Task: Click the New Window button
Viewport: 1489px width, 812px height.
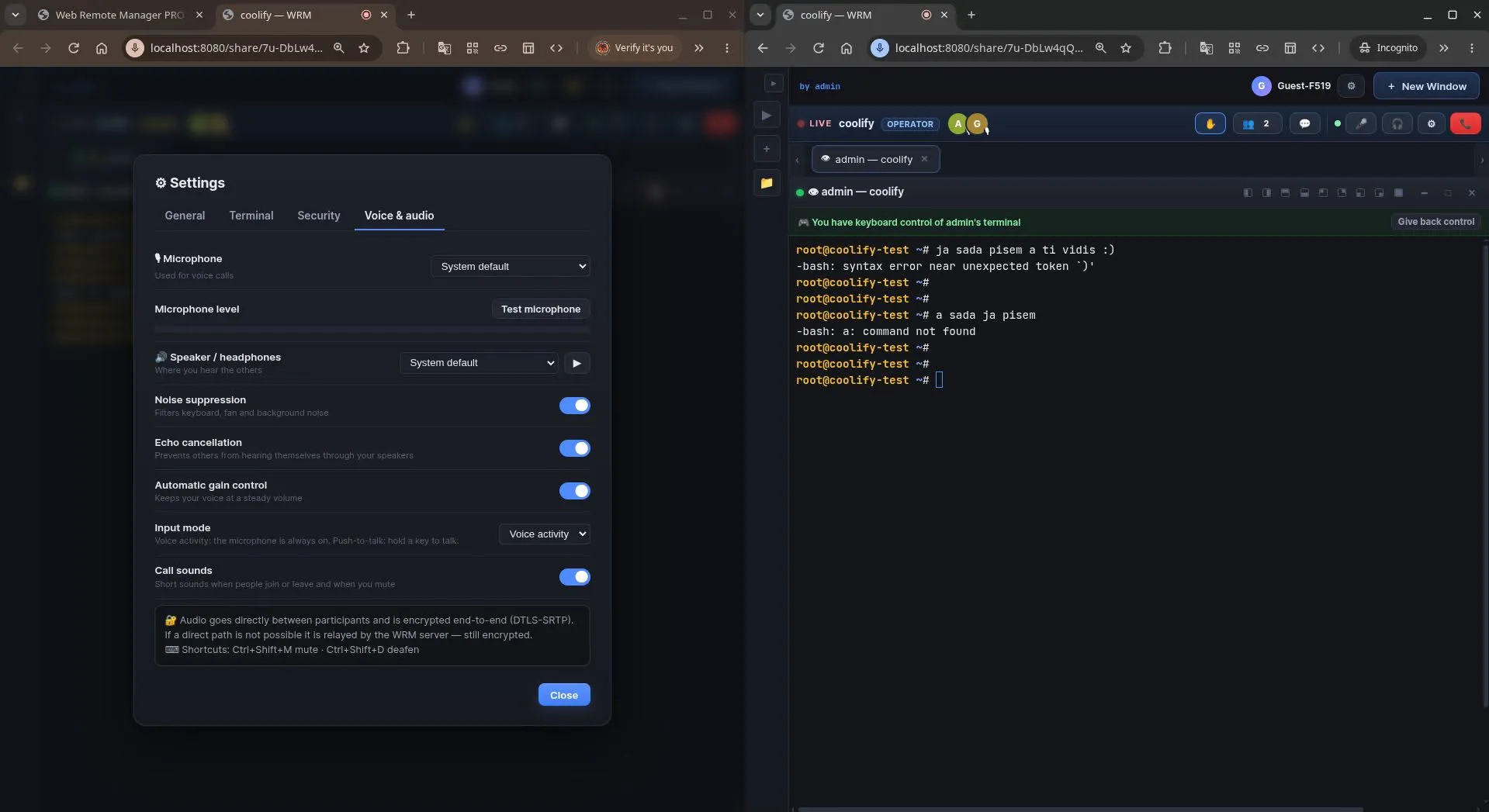Action: click(1426, 86)
